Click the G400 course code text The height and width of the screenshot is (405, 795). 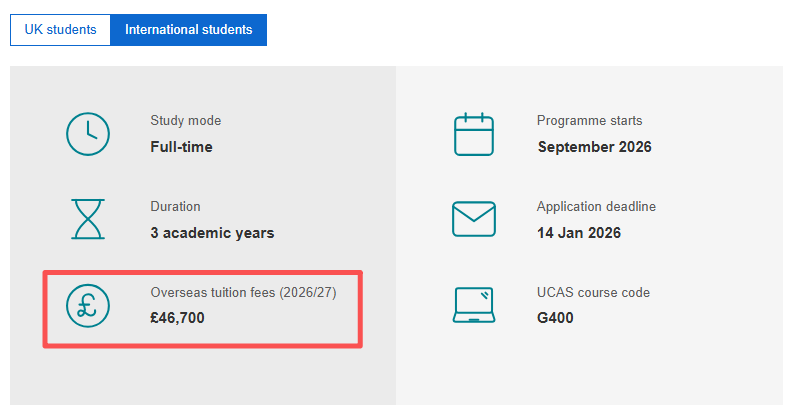(555, 319)
